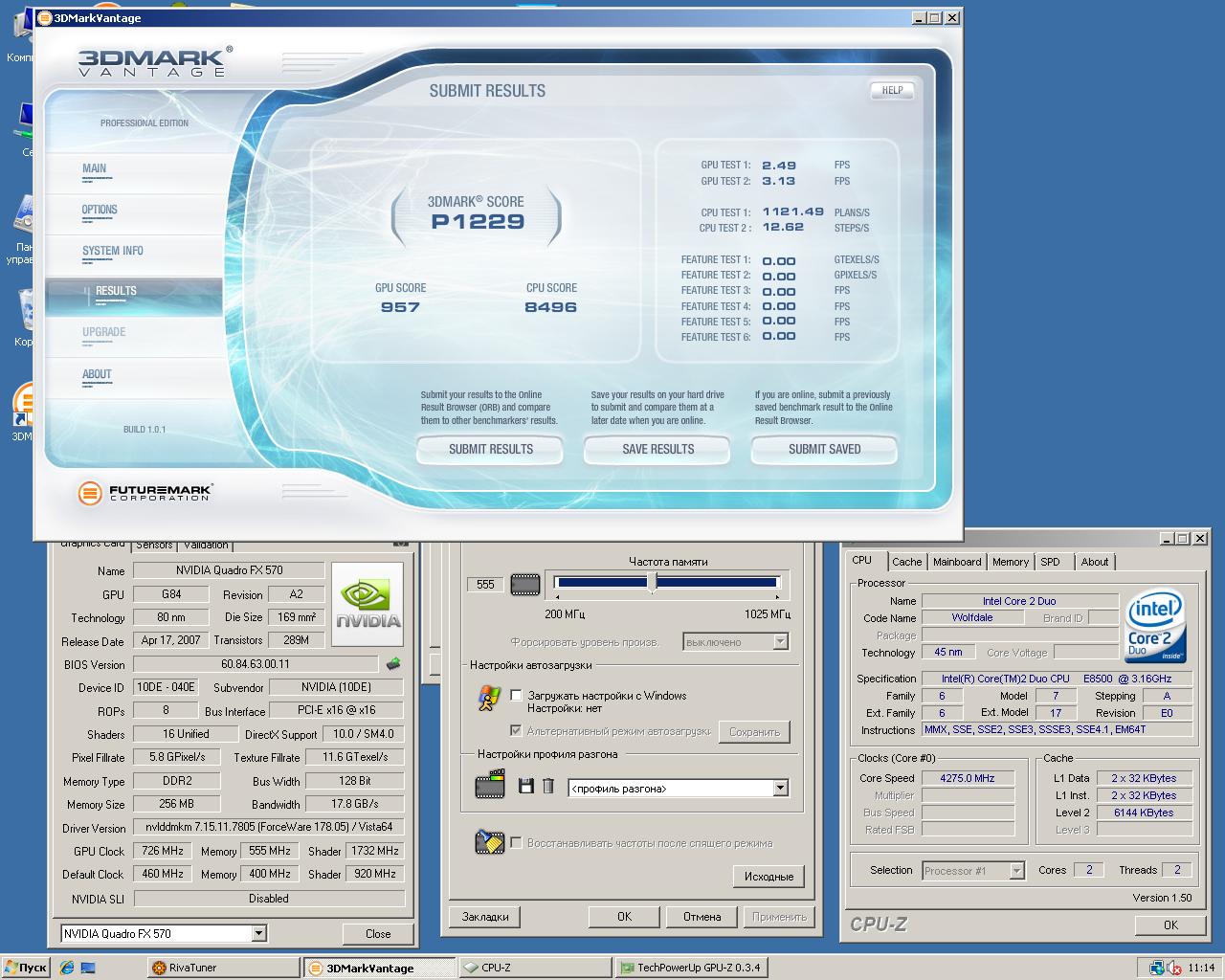Switch to the Mainboard tab in CPU-Z
The width and height of the screenshot is (1225, 980).
pyautogui.click(x=957, y=562)
